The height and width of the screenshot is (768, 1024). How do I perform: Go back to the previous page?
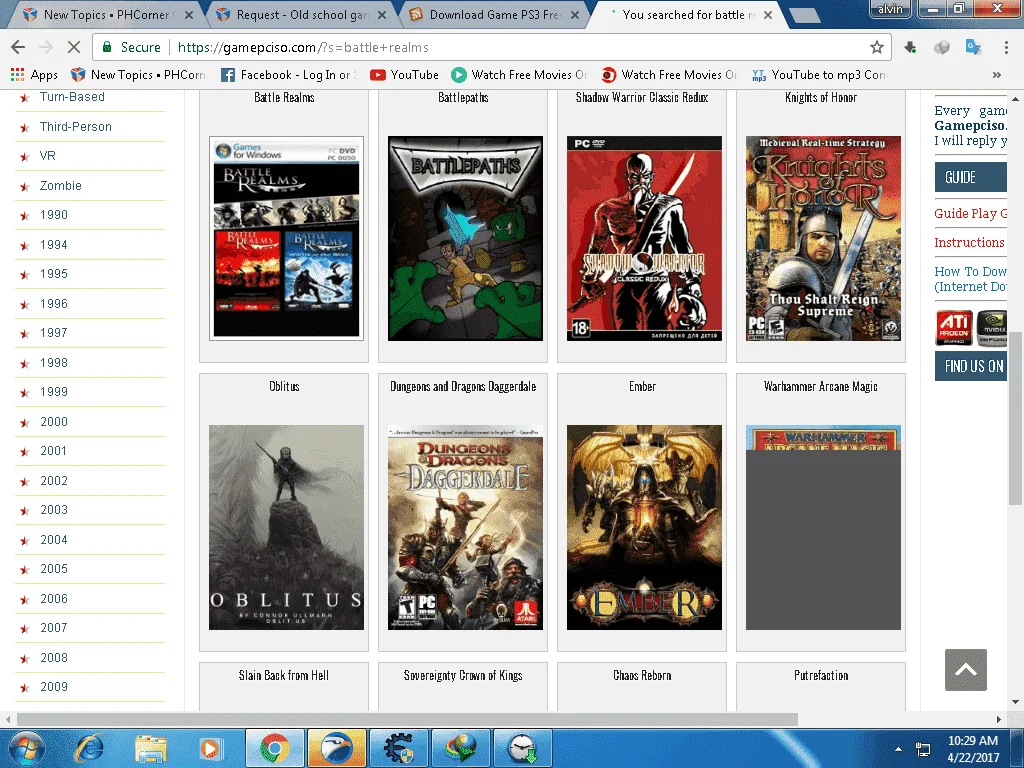18,47
